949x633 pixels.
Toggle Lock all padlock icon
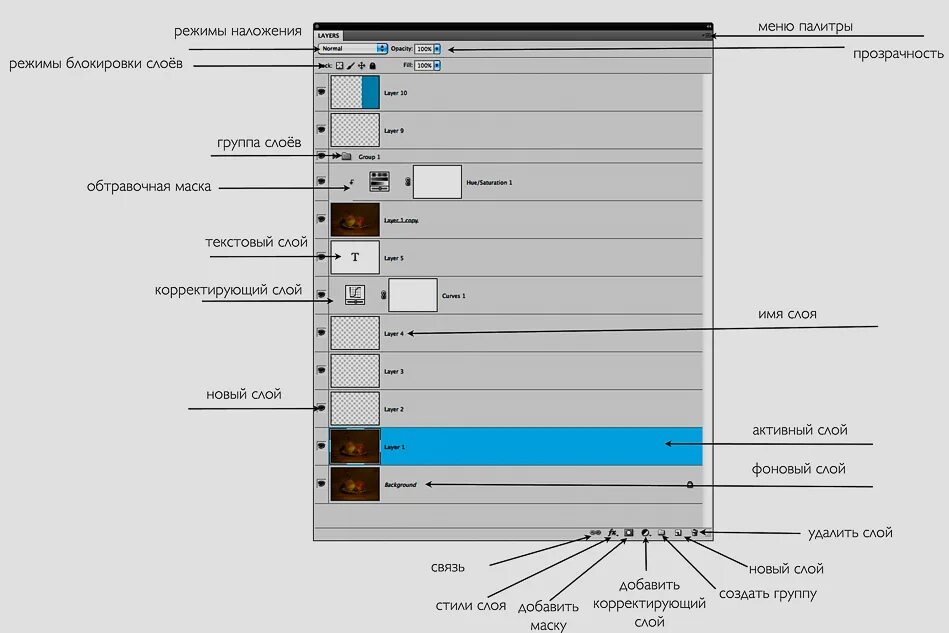[372, 65]
